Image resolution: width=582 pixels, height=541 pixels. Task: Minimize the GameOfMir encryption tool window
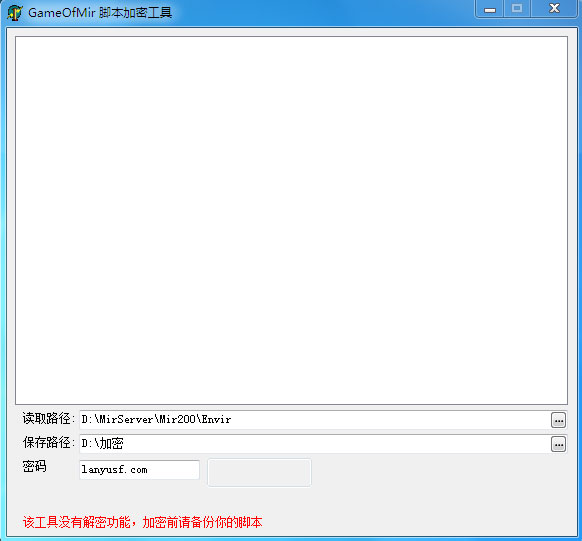point(490,9)
